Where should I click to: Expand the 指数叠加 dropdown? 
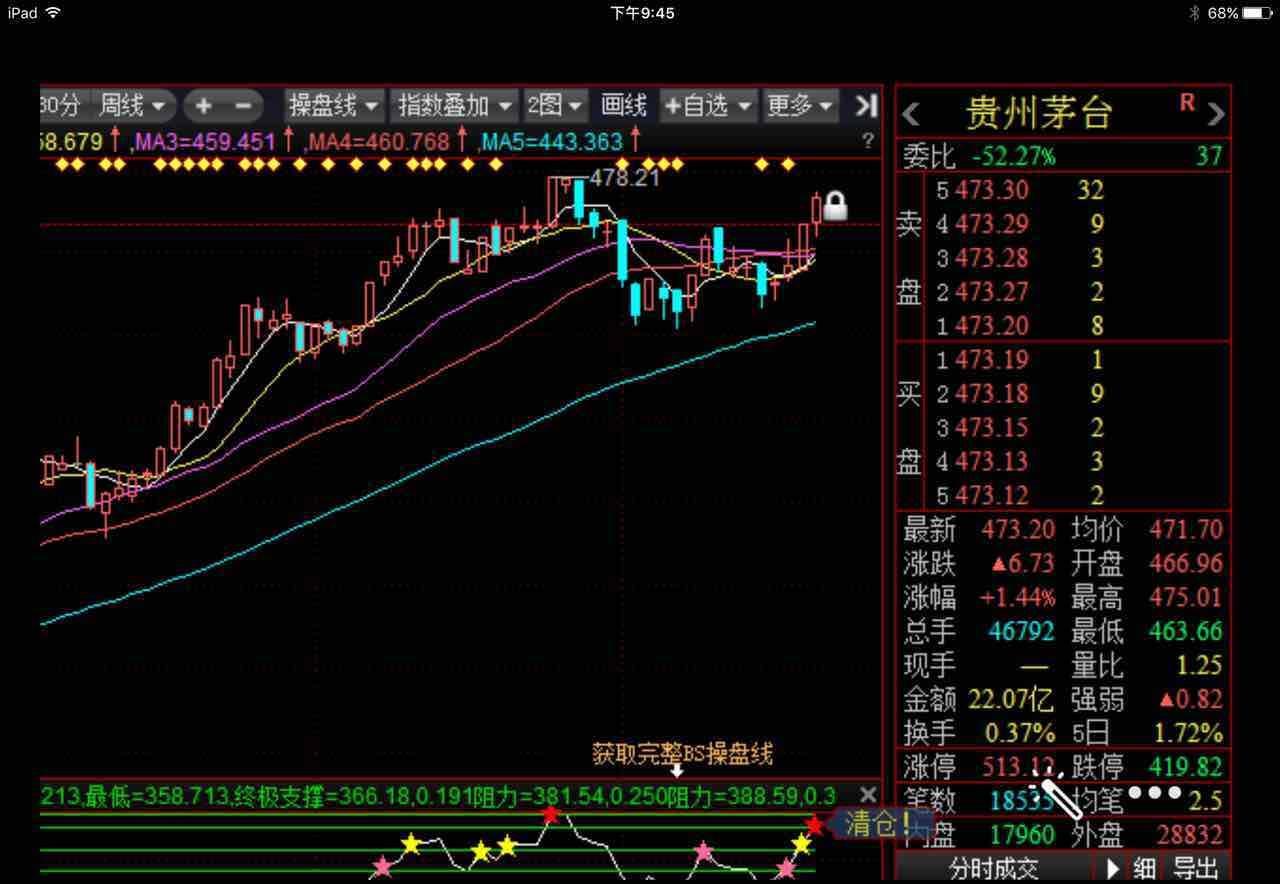456,105
